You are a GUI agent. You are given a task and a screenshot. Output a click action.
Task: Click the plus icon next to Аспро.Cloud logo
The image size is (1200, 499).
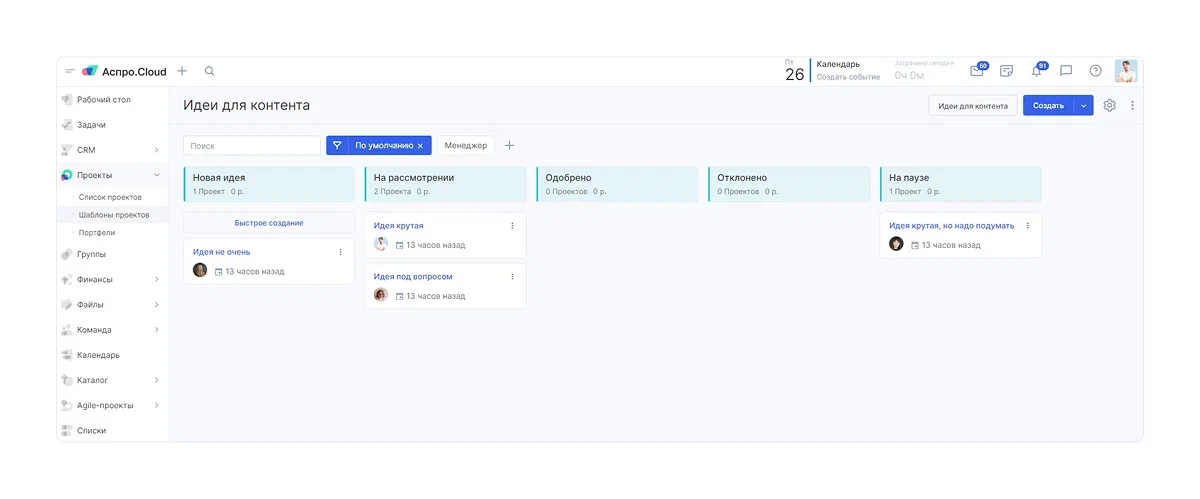(x=182, y=71)
